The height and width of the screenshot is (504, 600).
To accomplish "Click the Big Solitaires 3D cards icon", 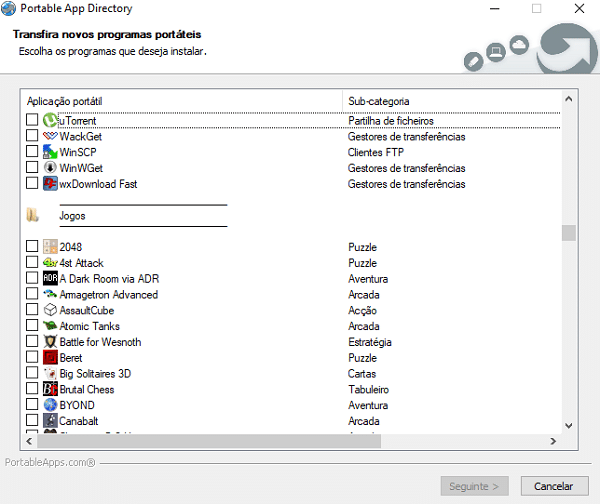I will click(x=50, y=373).
